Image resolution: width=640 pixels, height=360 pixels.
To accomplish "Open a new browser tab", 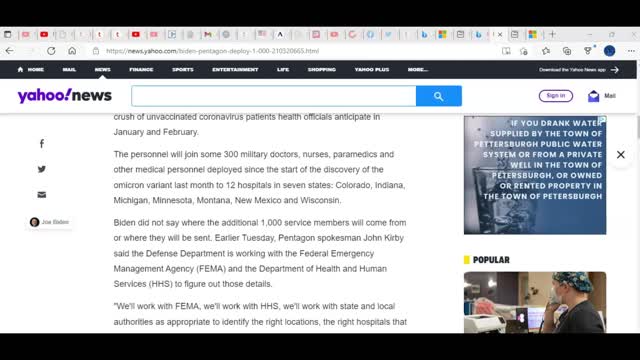I will click(552, 35).
